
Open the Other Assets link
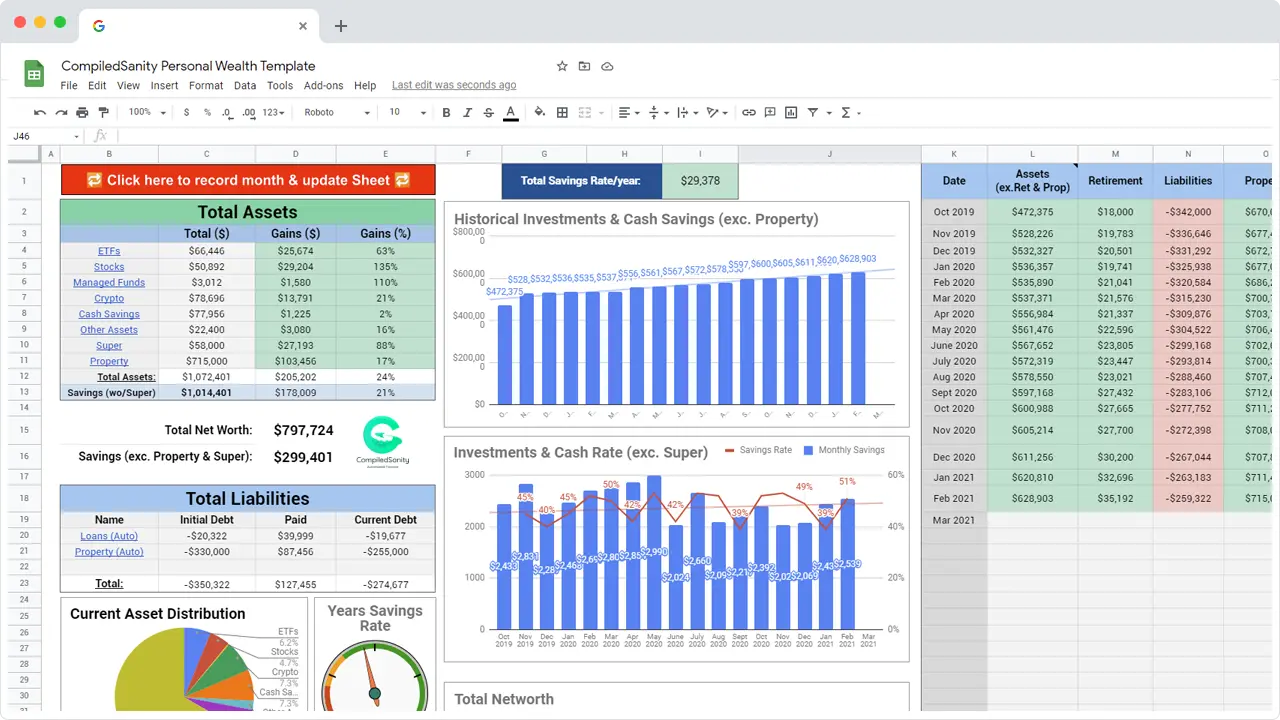[x=109, y=330]
